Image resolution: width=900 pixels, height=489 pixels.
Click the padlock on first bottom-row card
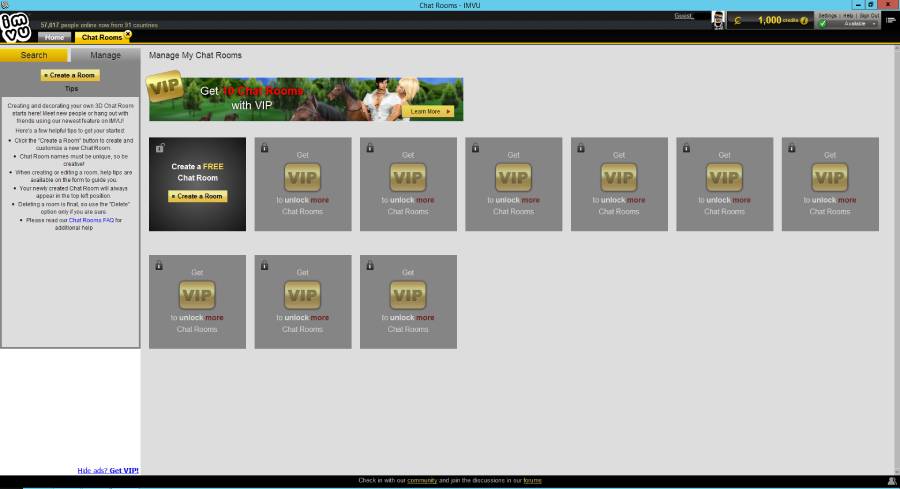tap(159, 265)
